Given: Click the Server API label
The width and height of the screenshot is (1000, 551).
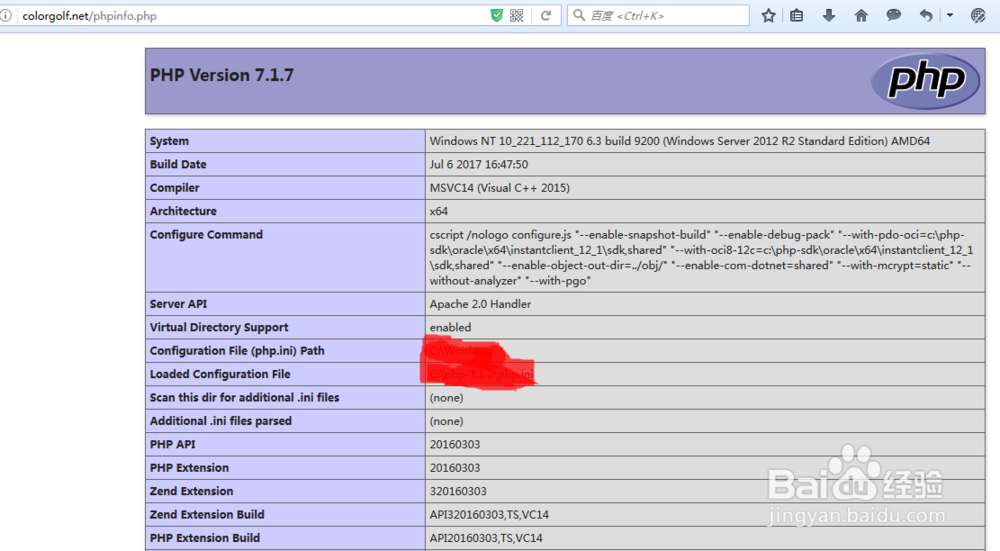Looking at the screenshot, I should point(179,304).
